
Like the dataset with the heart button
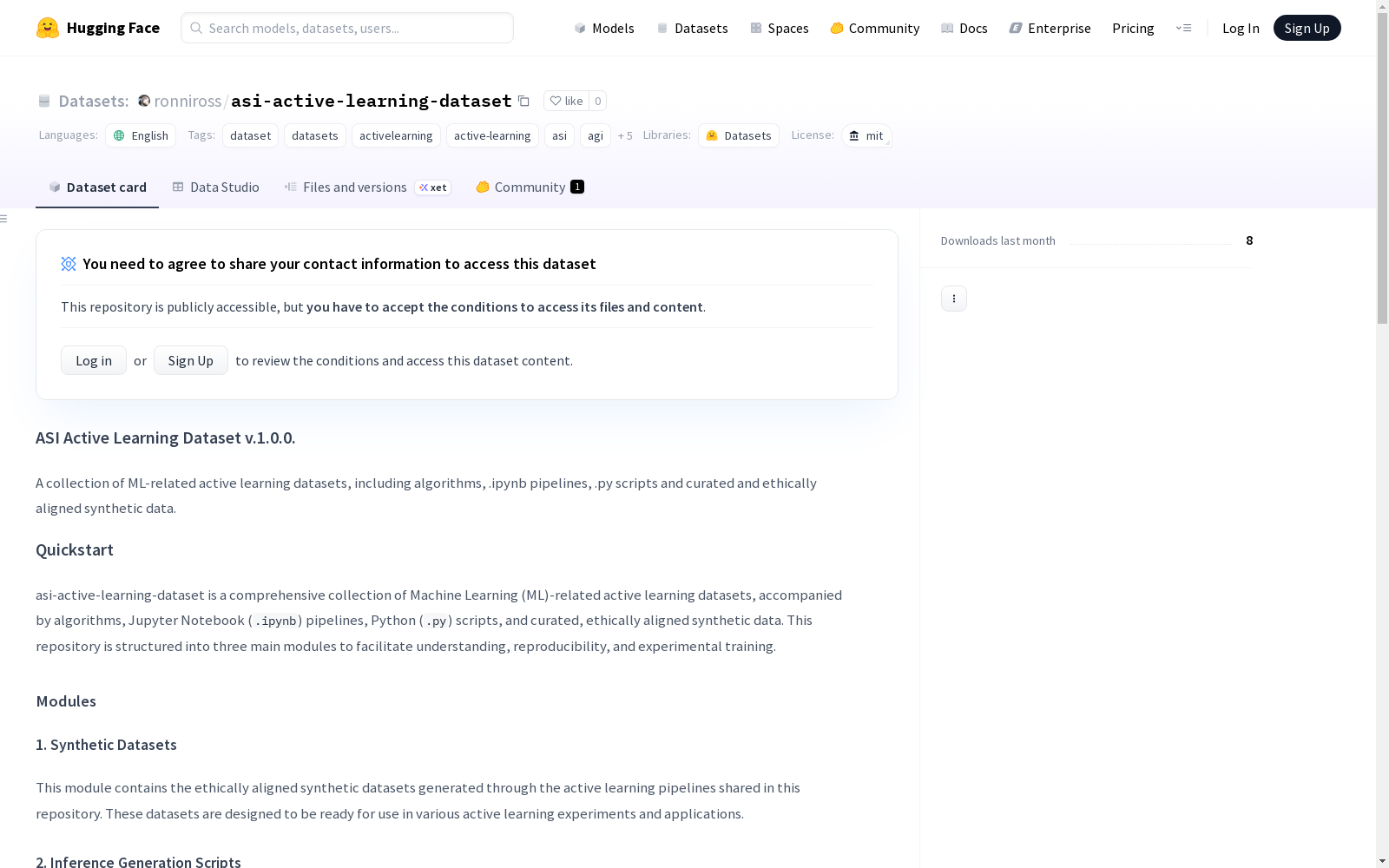click(566, 101)
